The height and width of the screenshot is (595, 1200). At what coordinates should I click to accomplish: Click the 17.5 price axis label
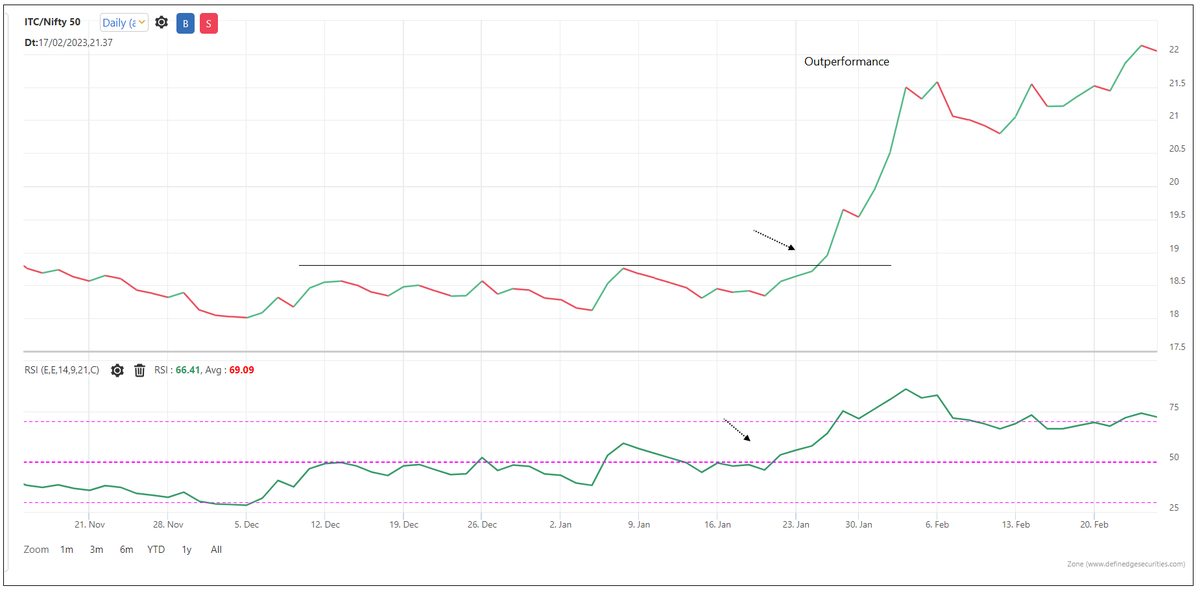(1177, 347)
